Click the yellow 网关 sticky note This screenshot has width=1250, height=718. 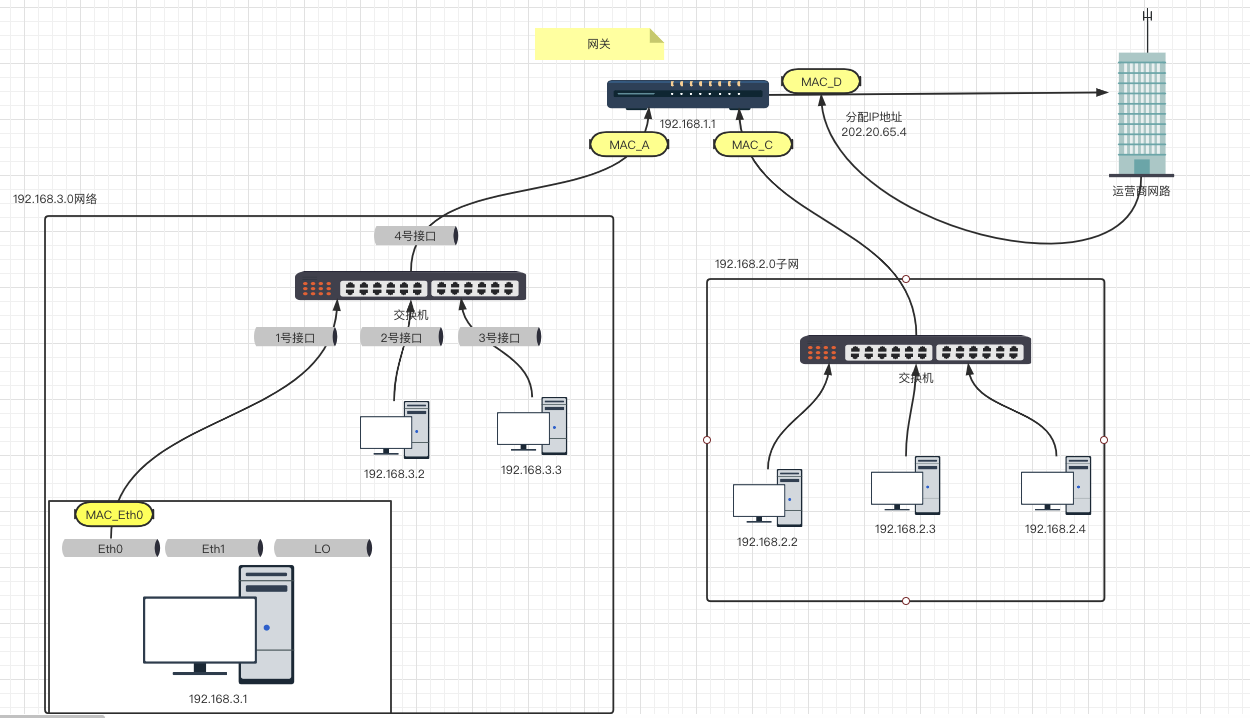[599, 44]
